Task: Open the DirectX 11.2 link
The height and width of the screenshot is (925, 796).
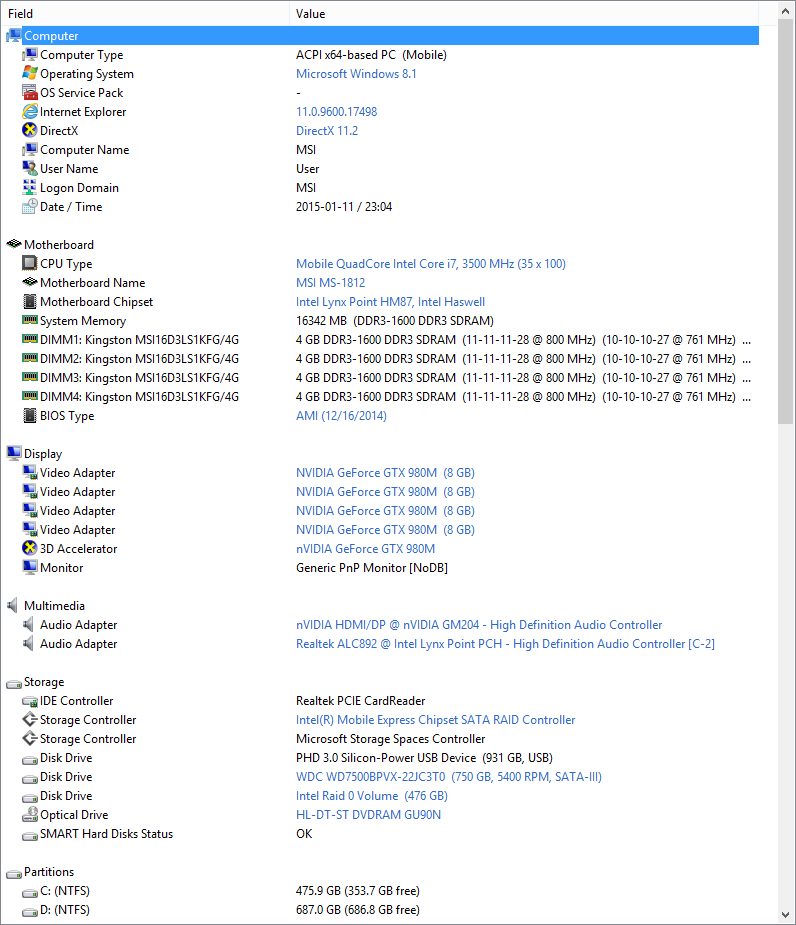Action: (x=327, y=130)
